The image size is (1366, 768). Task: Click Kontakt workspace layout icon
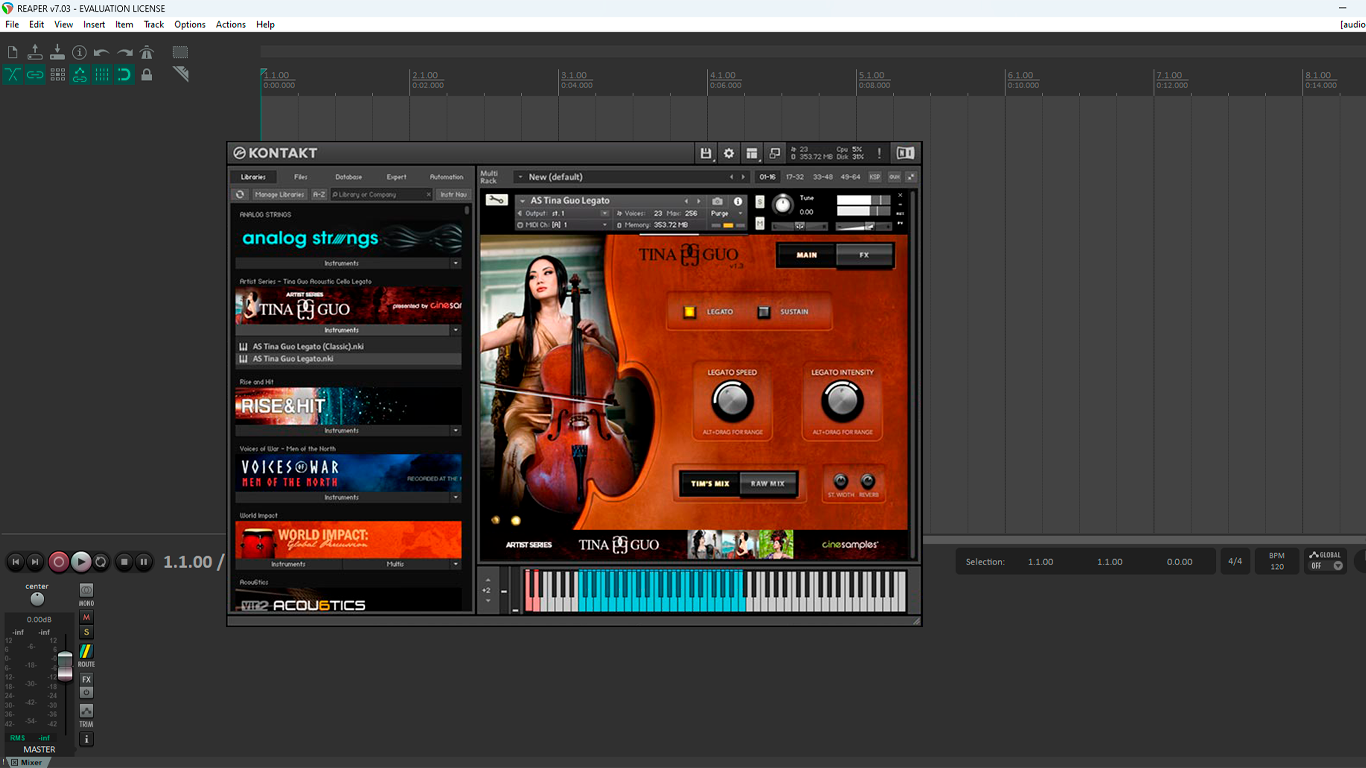coord(752,153)
